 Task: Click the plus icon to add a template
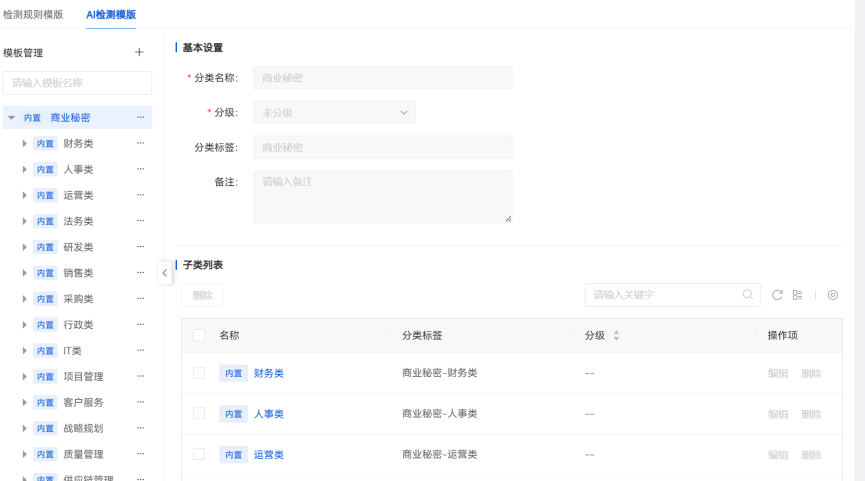(x=139, y=52)
